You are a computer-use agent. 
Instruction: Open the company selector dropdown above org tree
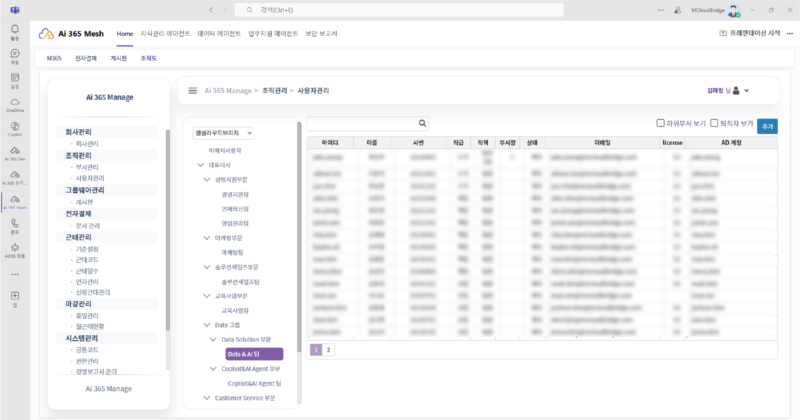point(224,132)
